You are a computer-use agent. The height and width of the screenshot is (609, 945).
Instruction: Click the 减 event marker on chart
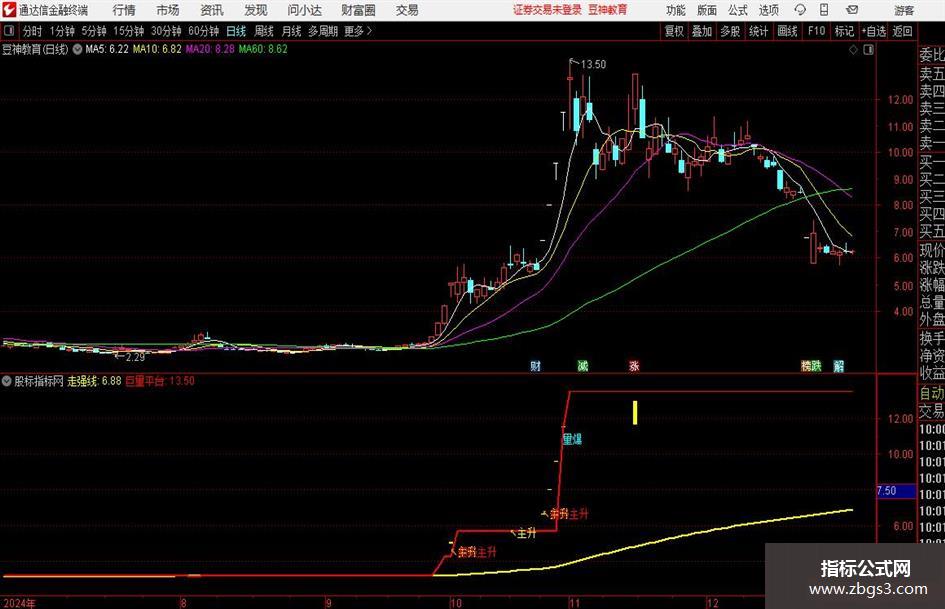pyautogui.click(x=583, y=365)
